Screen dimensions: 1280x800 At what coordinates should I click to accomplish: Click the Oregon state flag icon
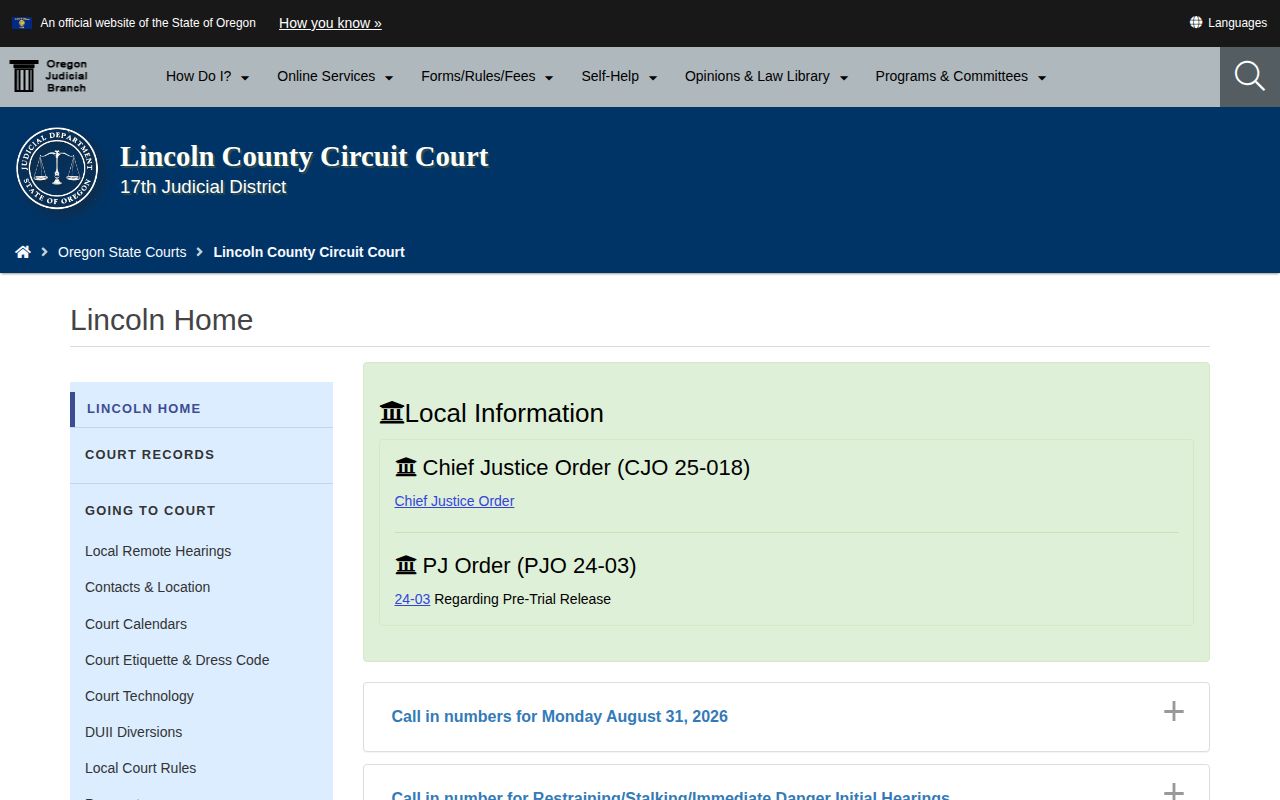22,23
